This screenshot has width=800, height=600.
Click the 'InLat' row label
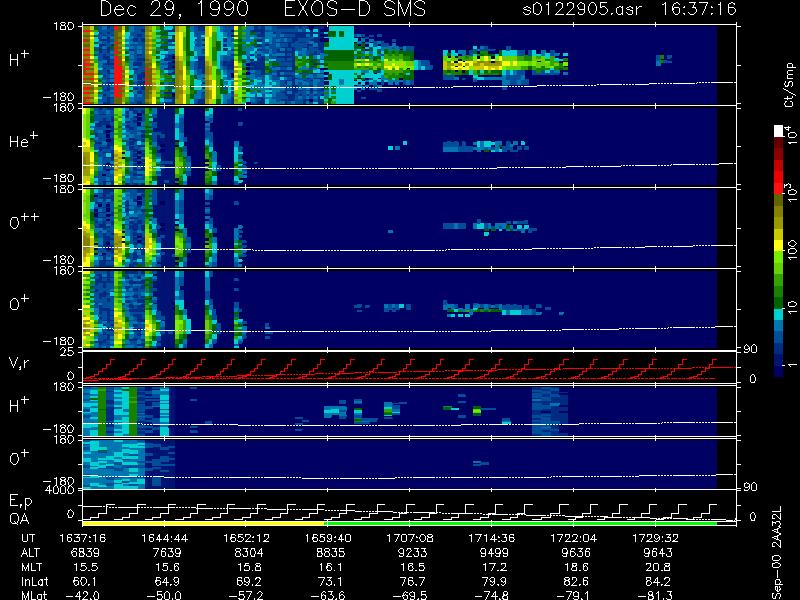pos(34,581)
